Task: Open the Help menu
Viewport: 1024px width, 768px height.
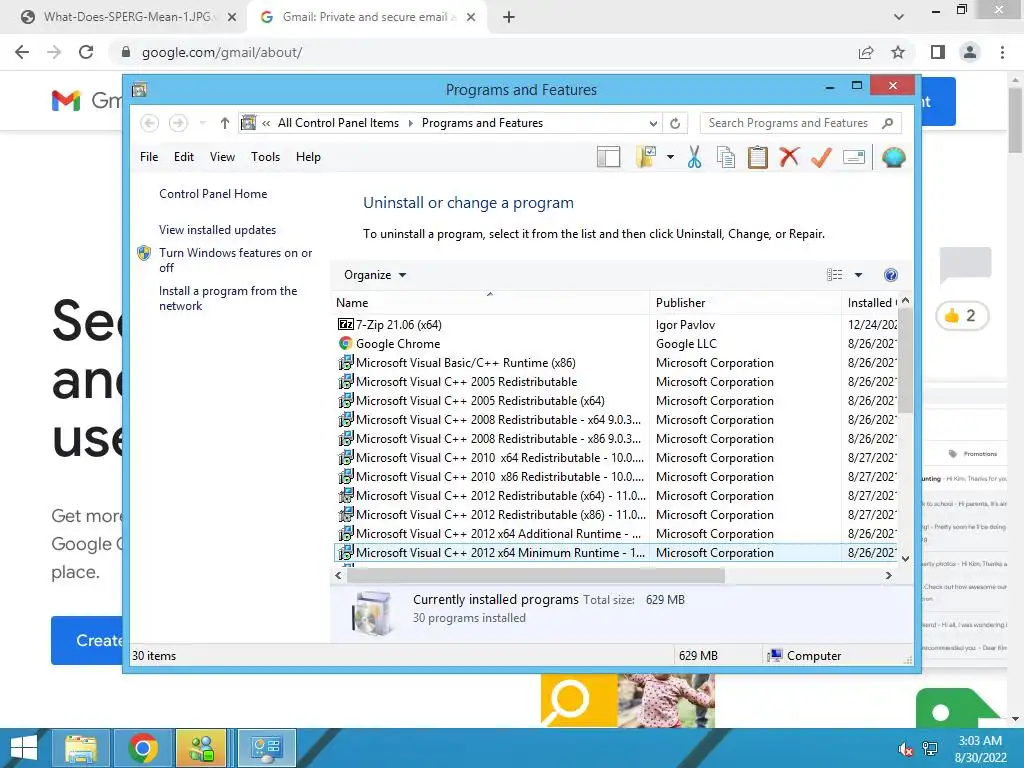Action: [308, 157]
